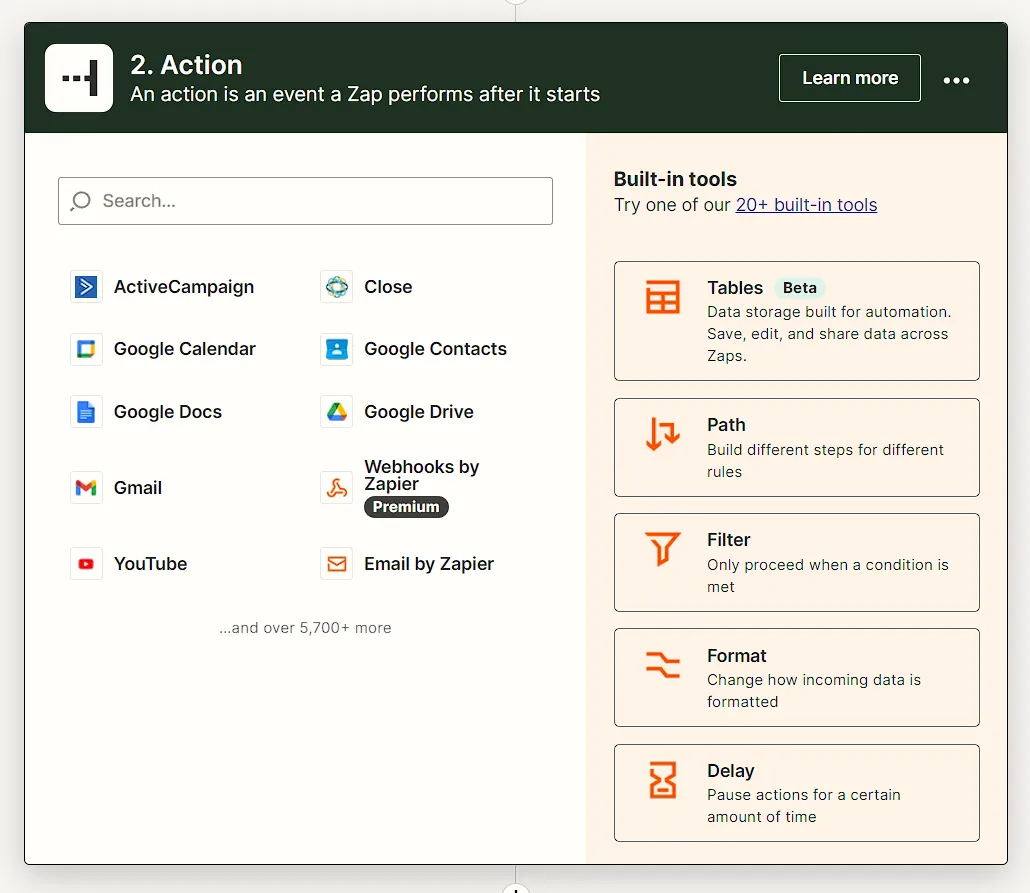Choose the Google Drive icon
The height and width of the screenshot is (893, 1030).
[337, 412]
